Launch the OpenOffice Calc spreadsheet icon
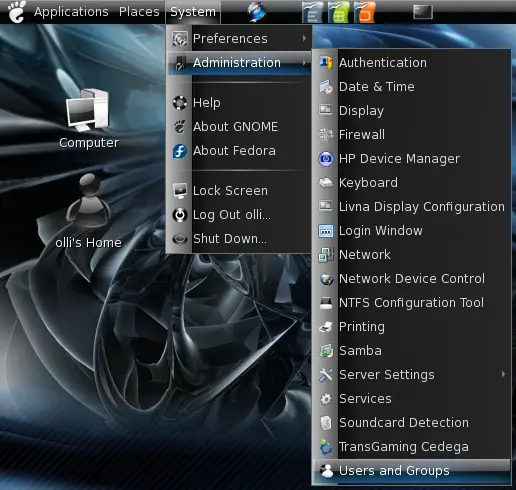The width and height of the screenshot is (516, 490). [339, 12]
